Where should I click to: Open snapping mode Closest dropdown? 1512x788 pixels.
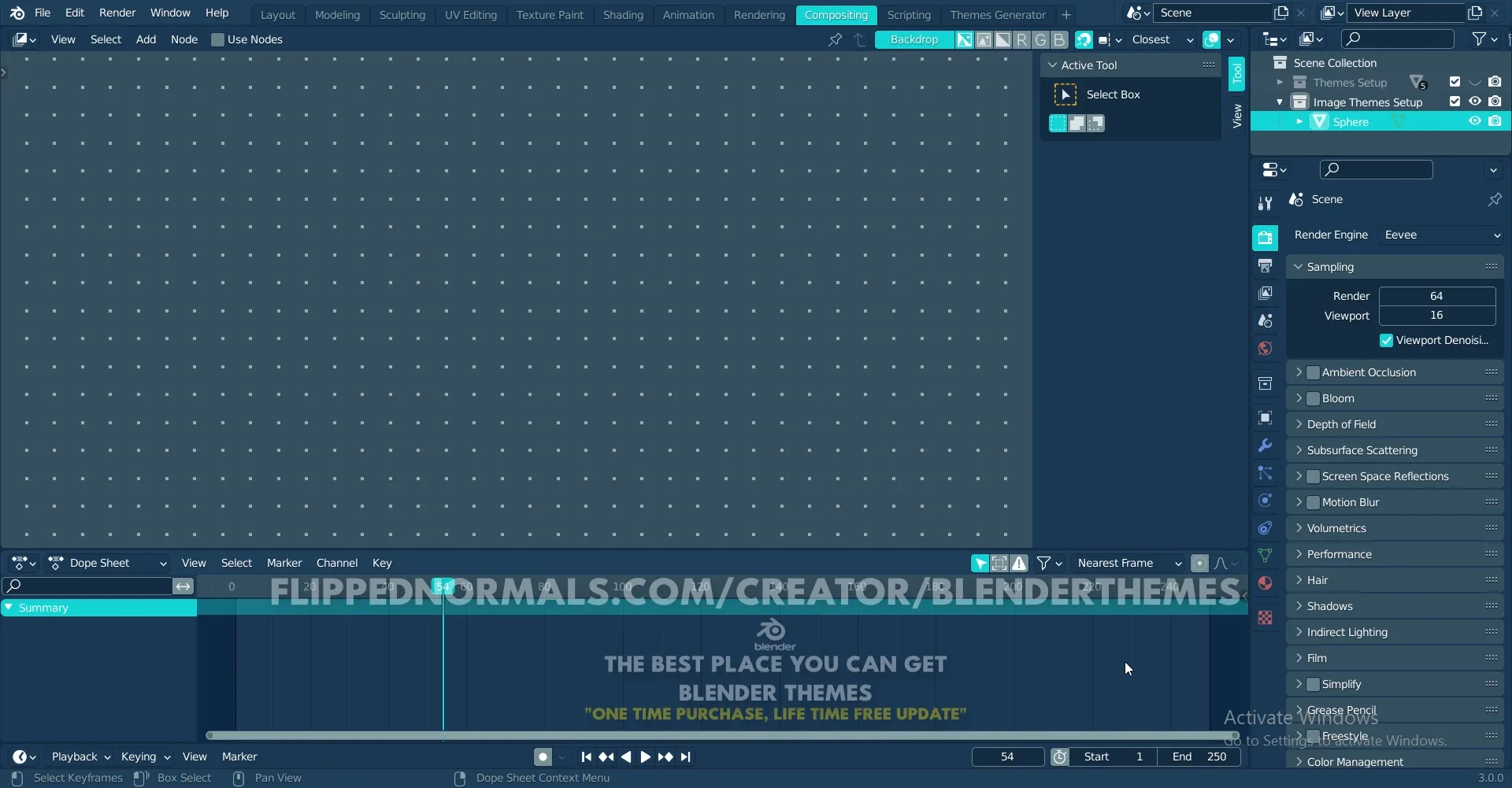1161,39
